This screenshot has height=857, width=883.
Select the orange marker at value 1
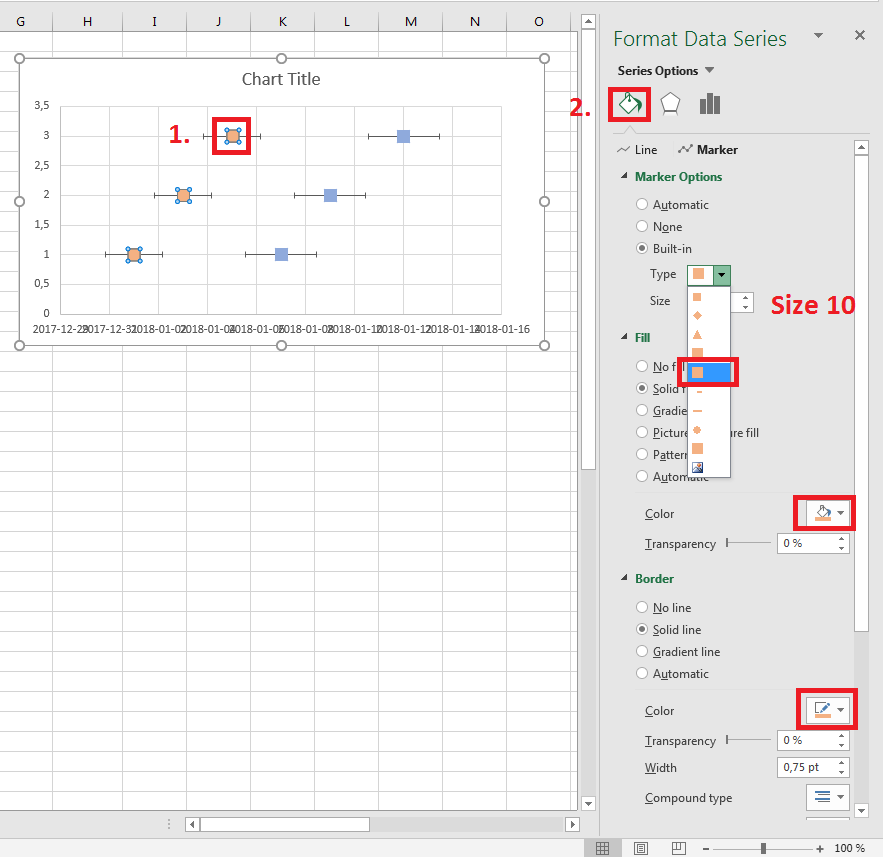coord(134,255)
